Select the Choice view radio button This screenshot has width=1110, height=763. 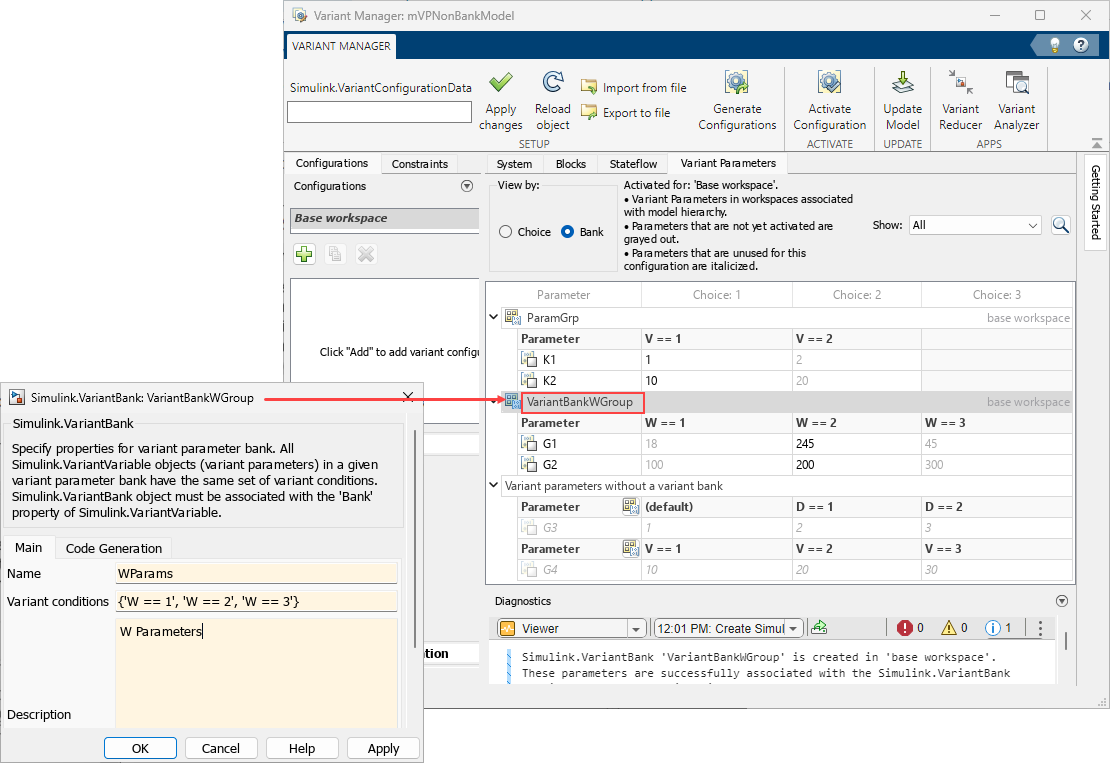(506, 232)
